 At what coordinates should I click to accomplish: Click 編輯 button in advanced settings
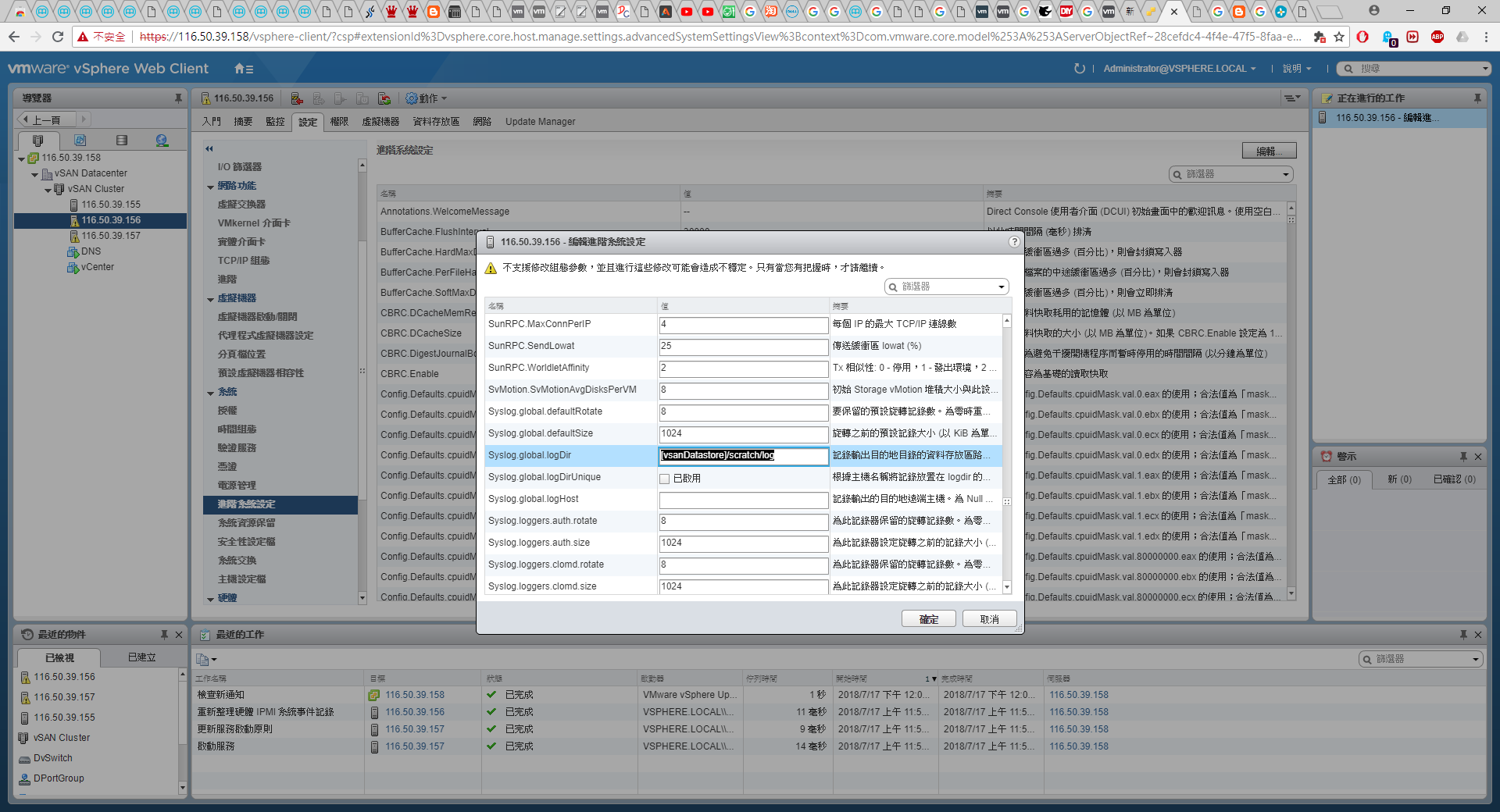pyautogui.click(x=1269, y=151)
